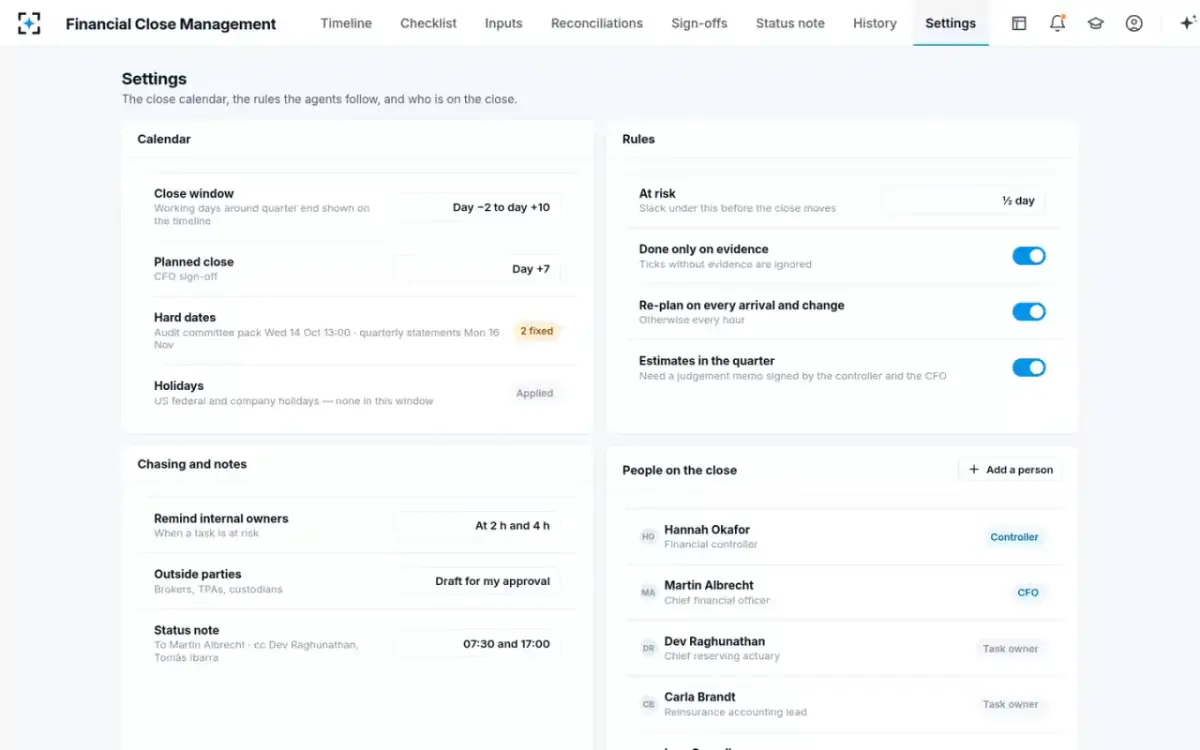This screenshot has height=750, width=1200.
Task: Click Reinsurance accounting lead subtitle
Action: pyautogui.click(x=735, y=712)
